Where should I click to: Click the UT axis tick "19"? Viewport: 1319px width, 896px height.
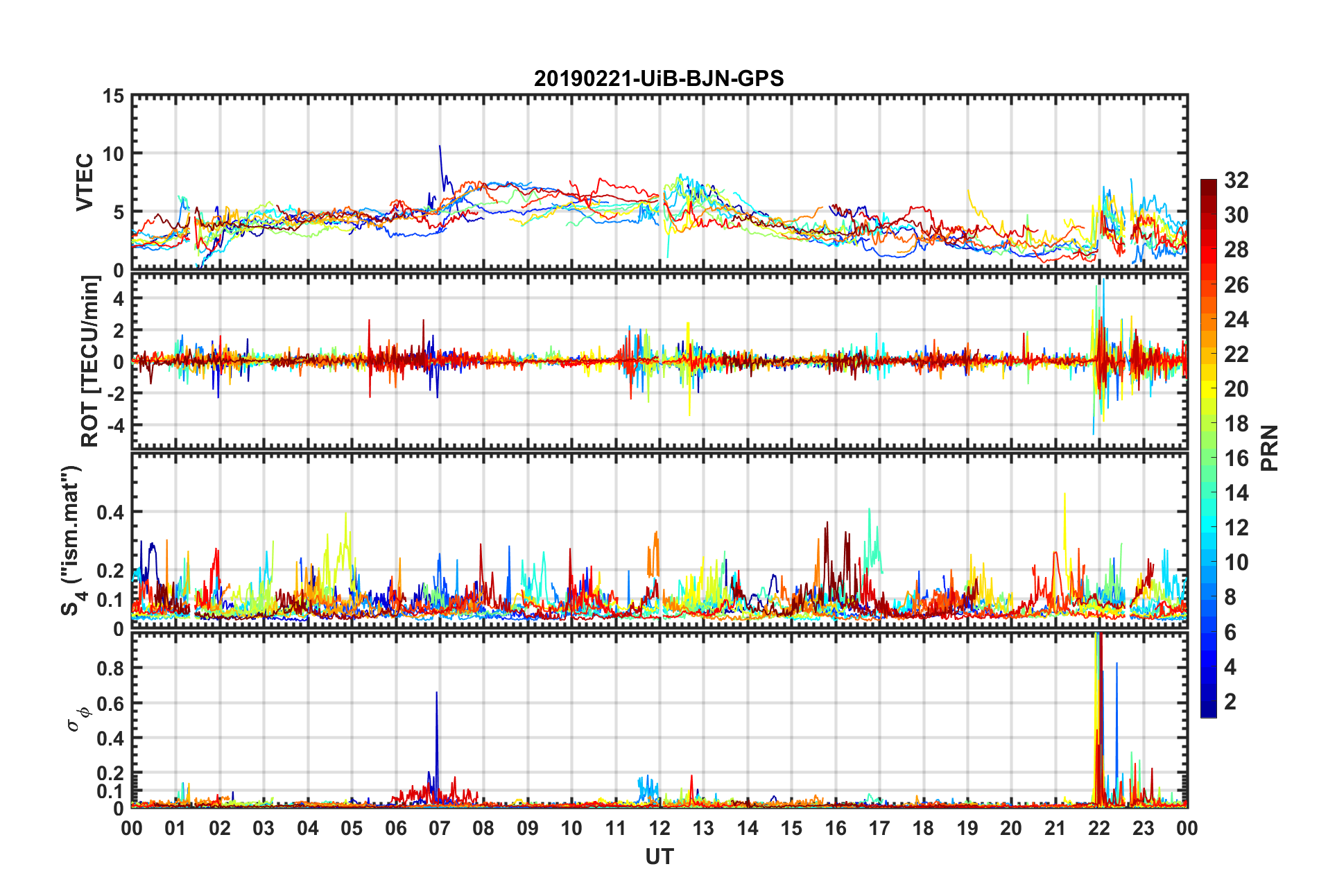tap(967, 828)
